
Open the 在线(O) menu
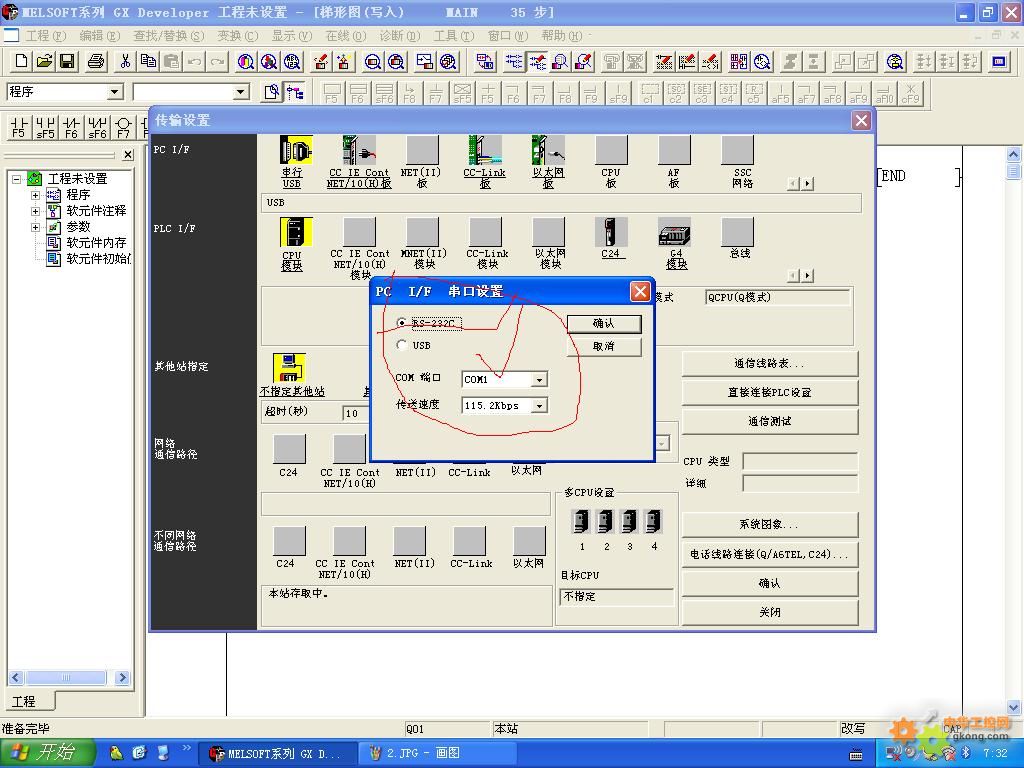tap(345, 35)
